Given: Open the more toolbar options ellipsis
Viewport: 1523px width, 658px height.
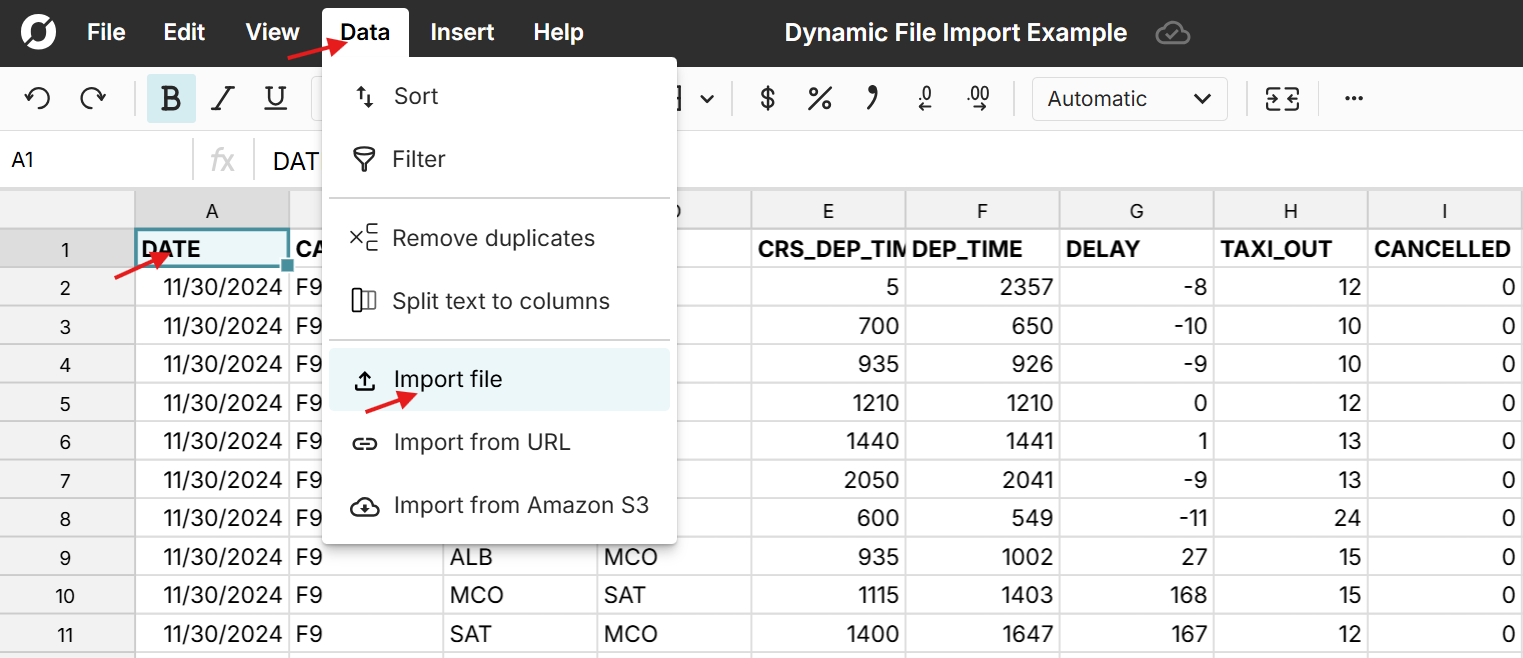Looking at the screenshot, I should click(1354, 98).
